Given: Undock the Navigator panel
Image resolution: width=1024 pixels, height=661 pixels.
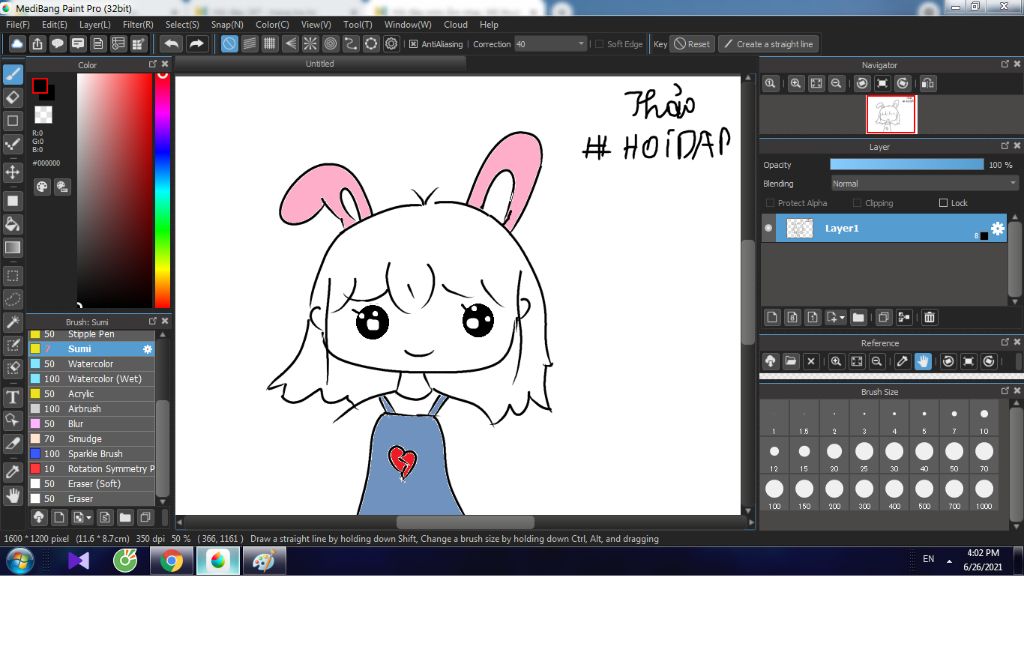Looking at the screenshot, I should [1005, 64].
